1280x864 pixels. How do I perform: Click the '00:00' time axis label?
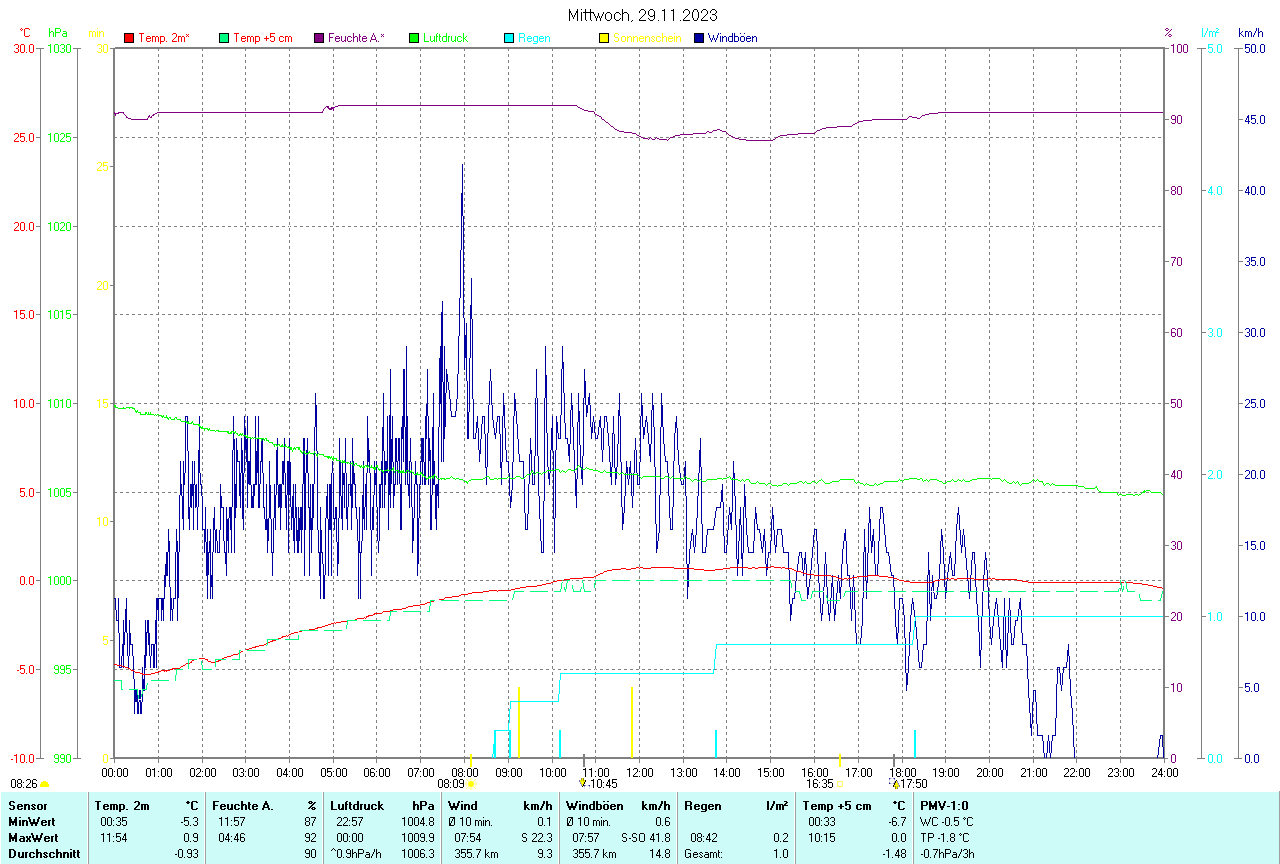point(115,773)
